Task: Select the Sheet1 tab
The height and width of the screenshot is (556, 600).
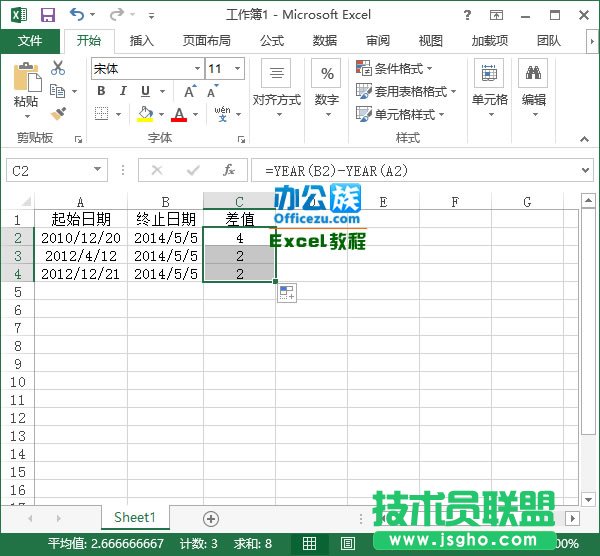Action: click(135, 517)
